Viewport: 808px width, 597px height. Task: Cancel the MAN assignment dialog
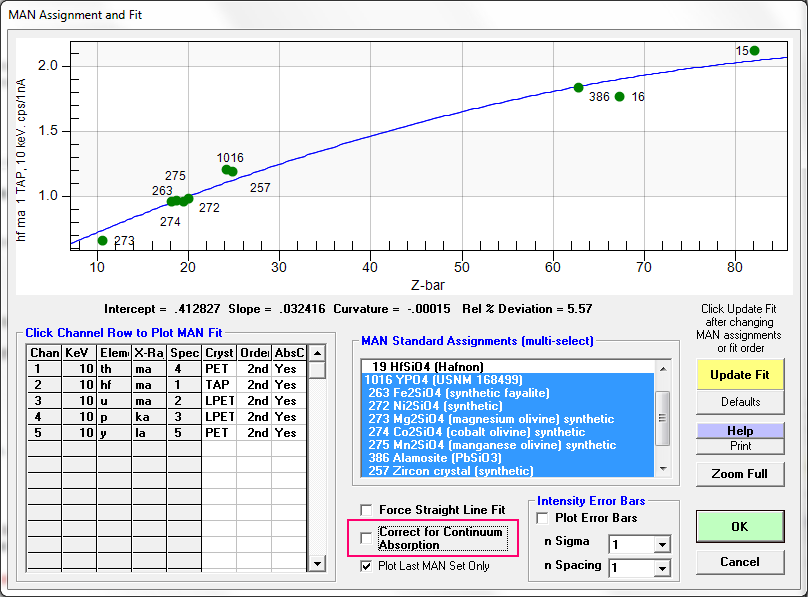coord(741,562)
